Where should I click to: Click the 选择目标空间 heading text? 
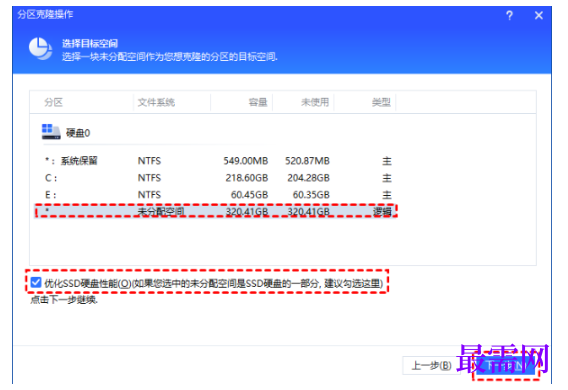click(x=90, y=44)
